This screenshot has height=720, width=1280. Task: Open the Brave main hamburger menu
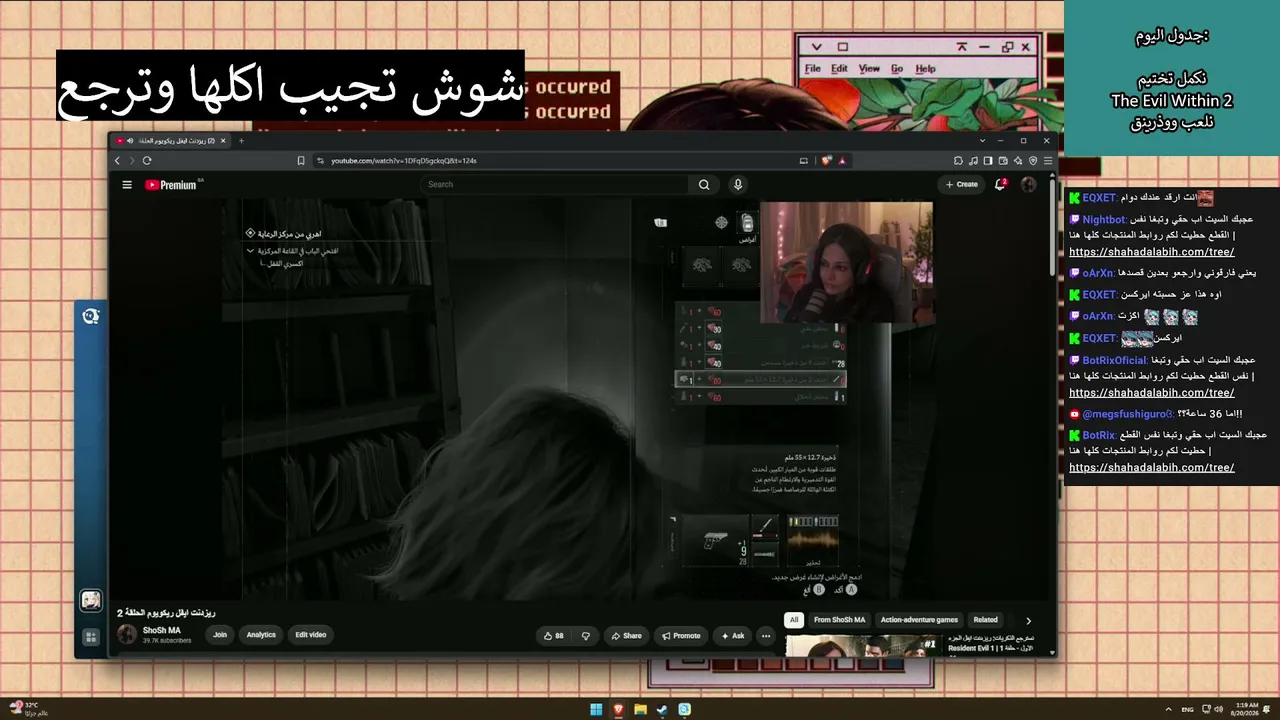tap(1048, 160)
